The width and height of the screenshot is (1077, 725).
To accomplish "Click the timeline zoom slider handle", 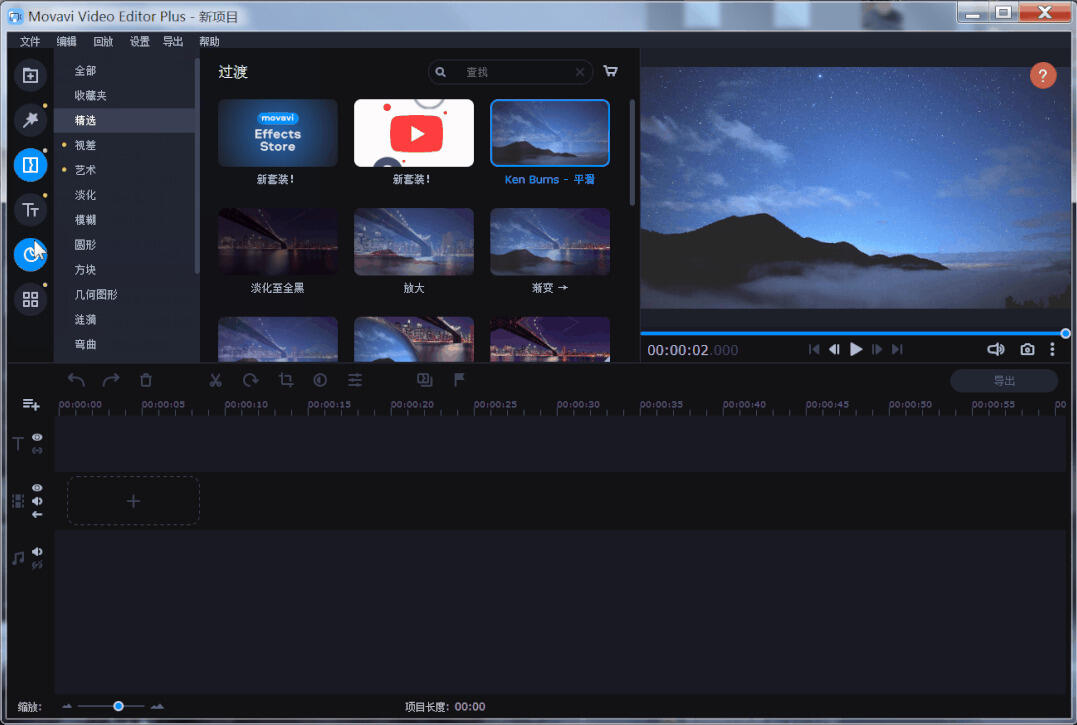I will (x=117, y=706).
